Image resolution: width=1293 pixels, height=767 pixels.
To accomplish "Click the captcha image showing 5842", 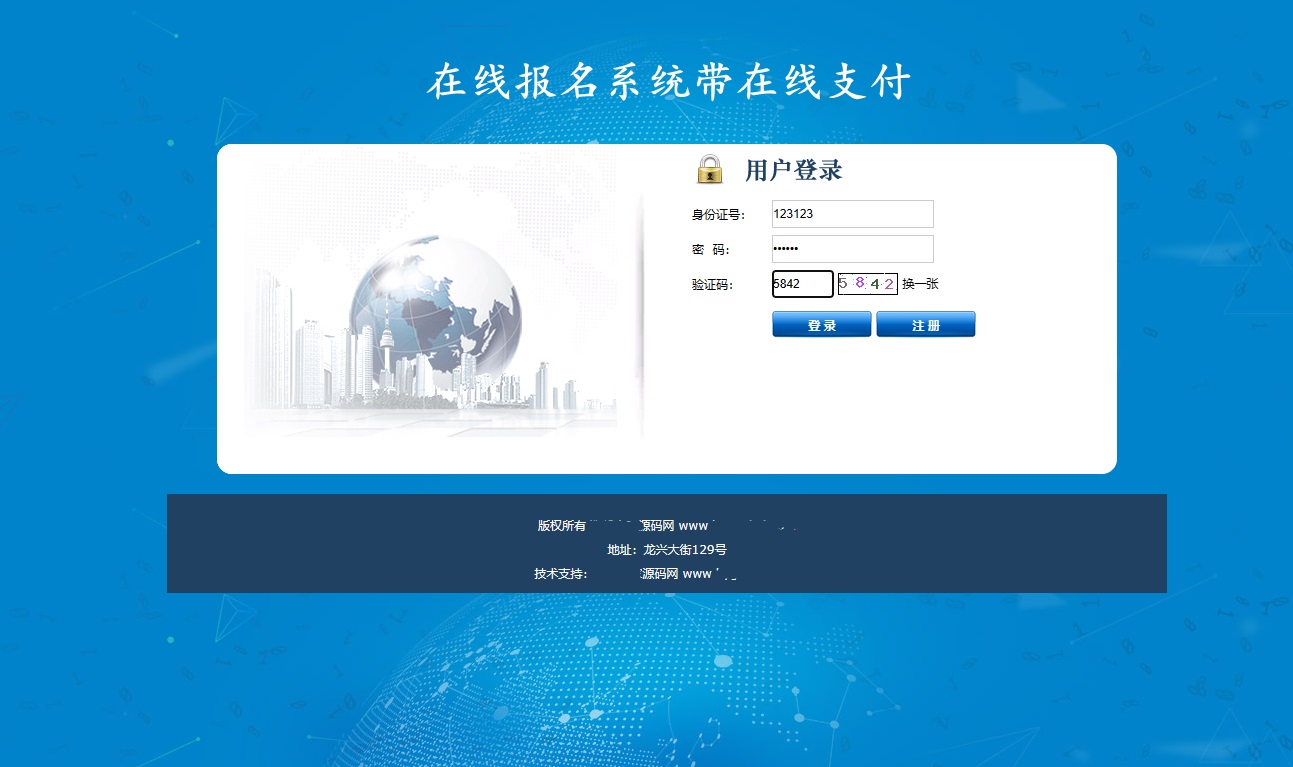I will tap(867, 284).
